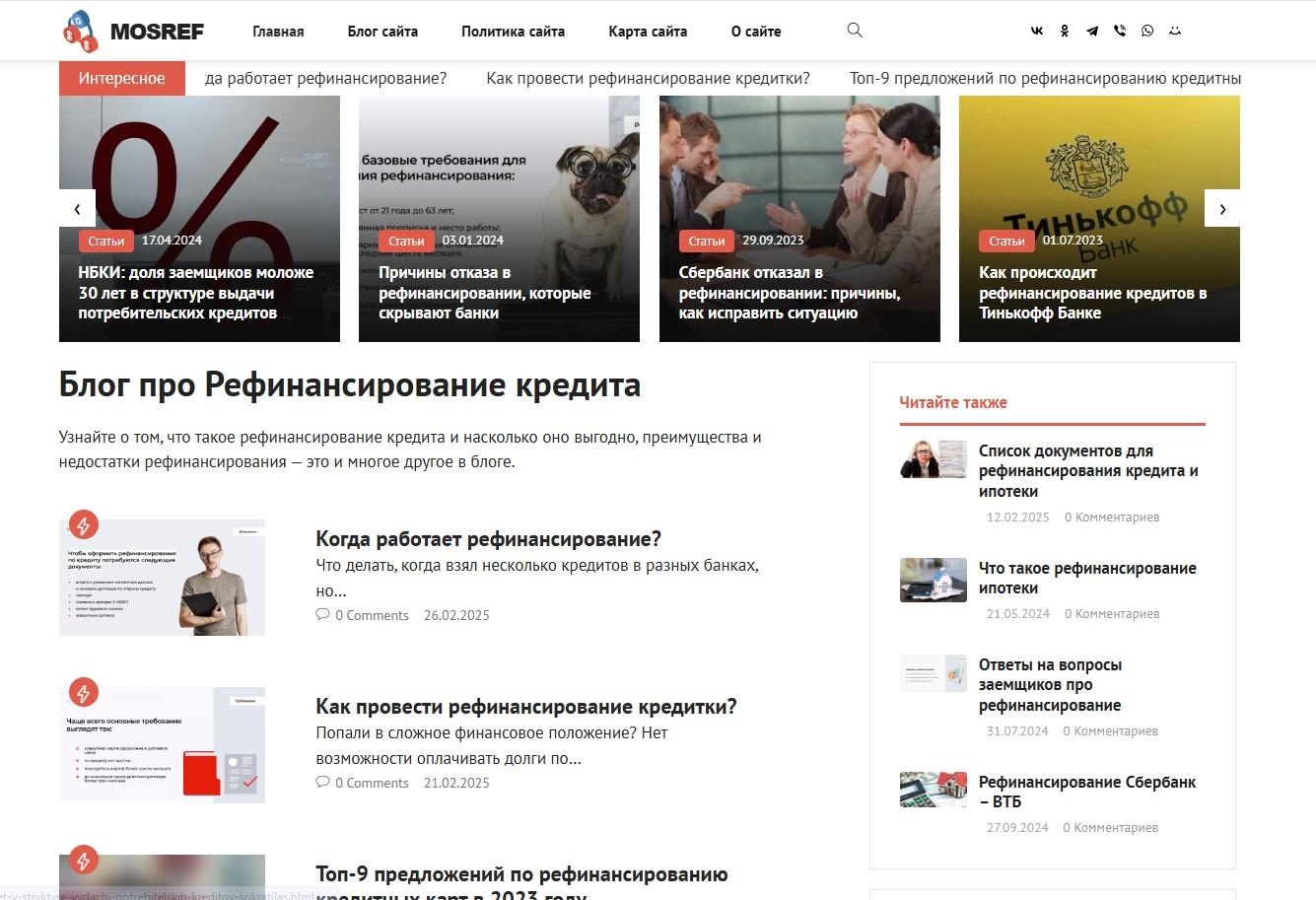Select the Интересное ticker label
1316x900 pixels.
tap(122, 78)
